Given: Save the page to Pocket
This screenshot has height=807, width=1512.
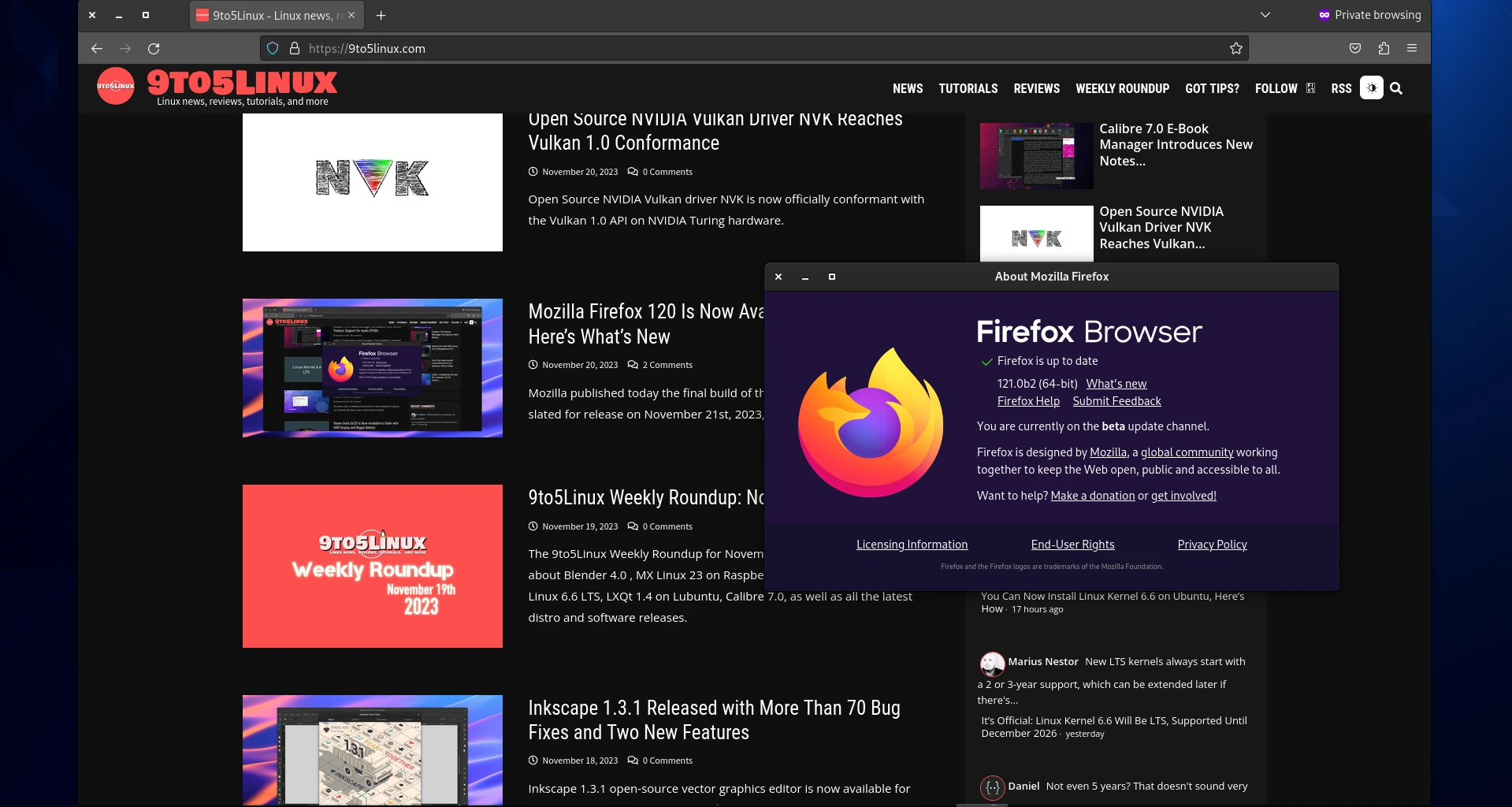Looking at the screenshot, I should pyautogui.click(x=1355, y=48).
